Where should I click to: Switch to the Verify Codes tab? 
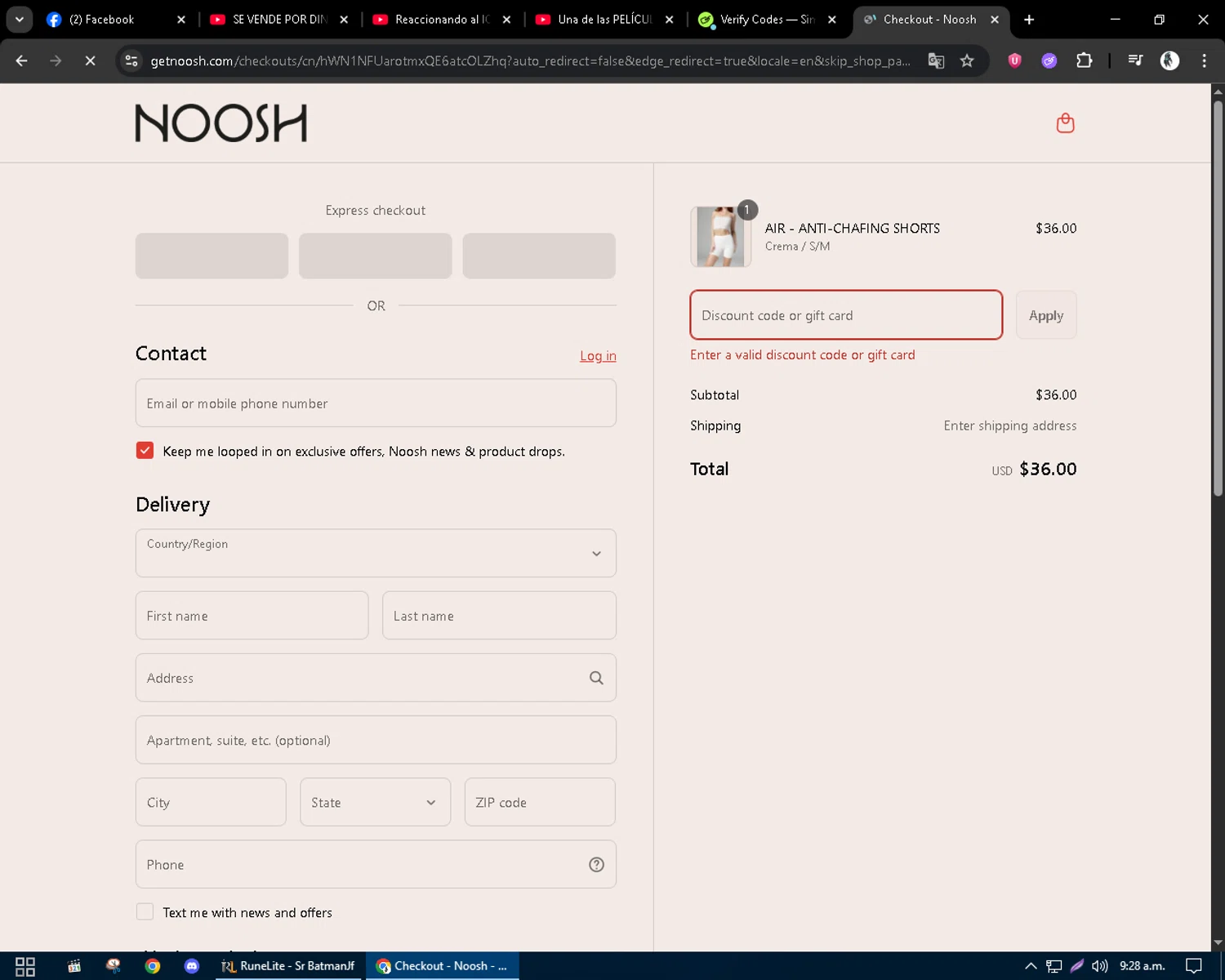pos(766,20)
